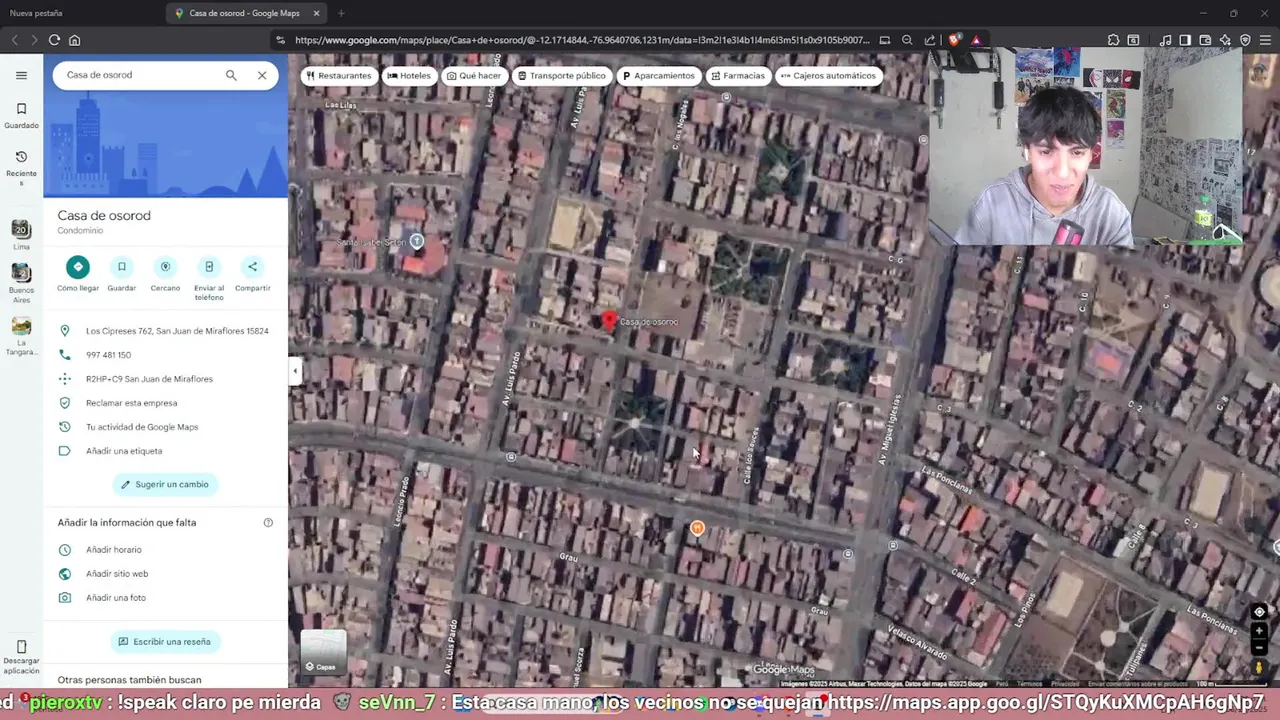Zoom in the map with plus
Image resolution: width=1280 pixels, height=720 pixels.
(x=1259, y=631)
